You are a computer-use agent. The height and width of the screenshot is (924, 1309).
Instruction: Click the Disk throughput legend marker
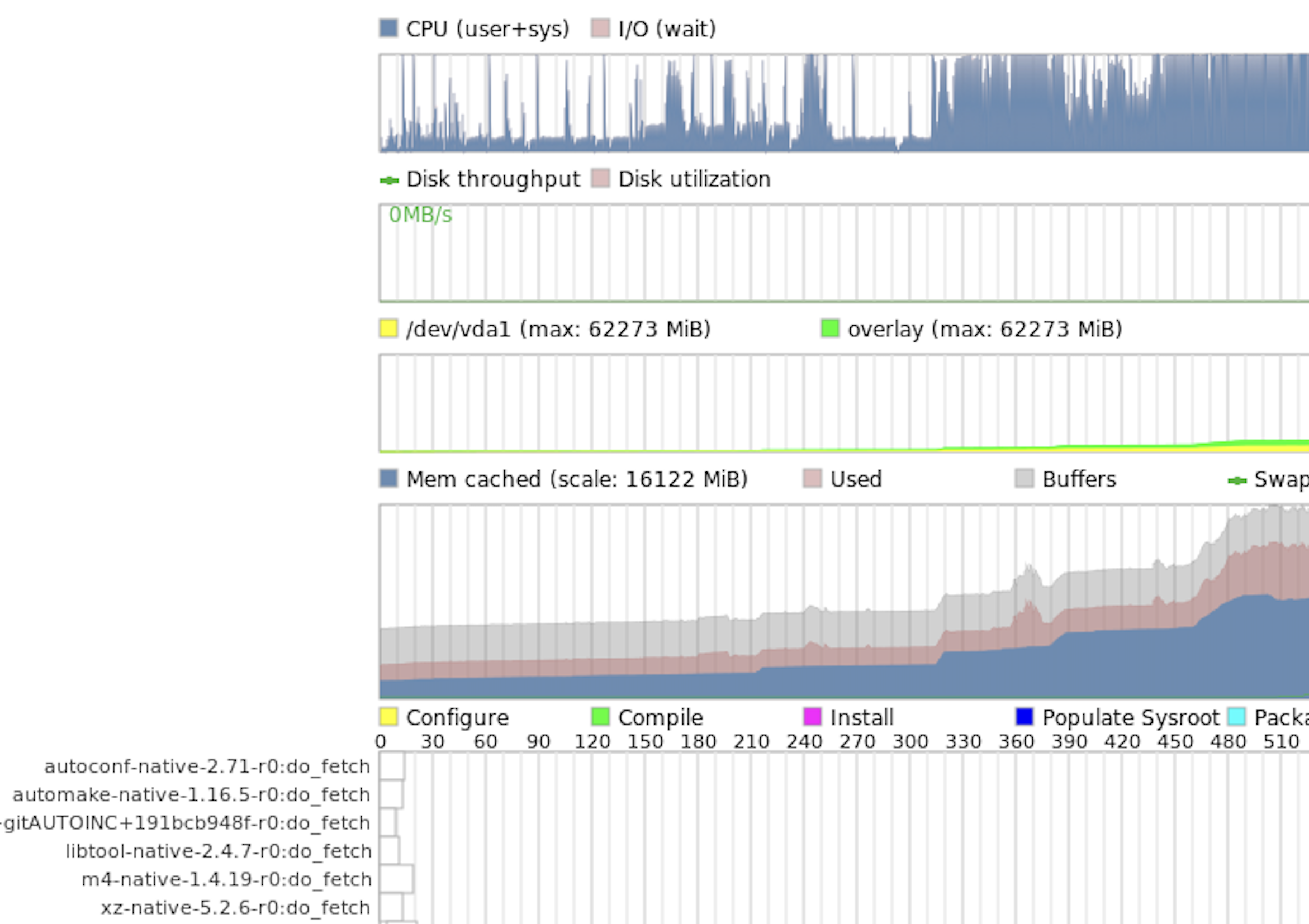click(x=390, y=180)
